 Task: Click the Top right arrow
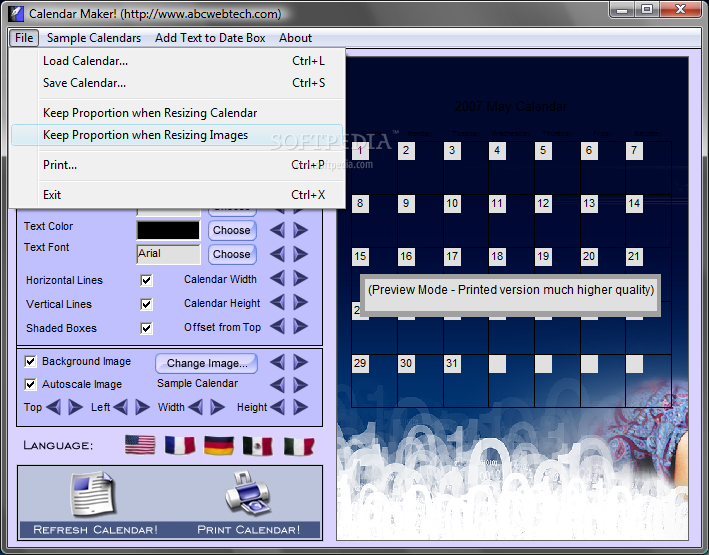[x=75, y=407]
